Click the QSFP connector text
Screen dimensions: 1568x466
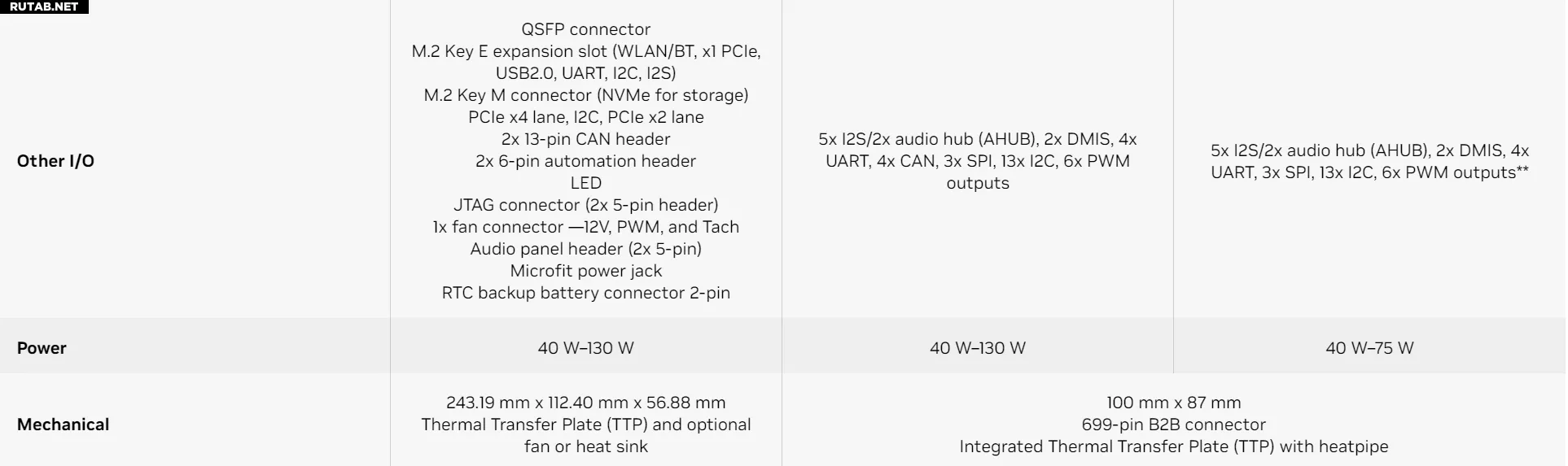pyautogui.click(x=586, y=29)
